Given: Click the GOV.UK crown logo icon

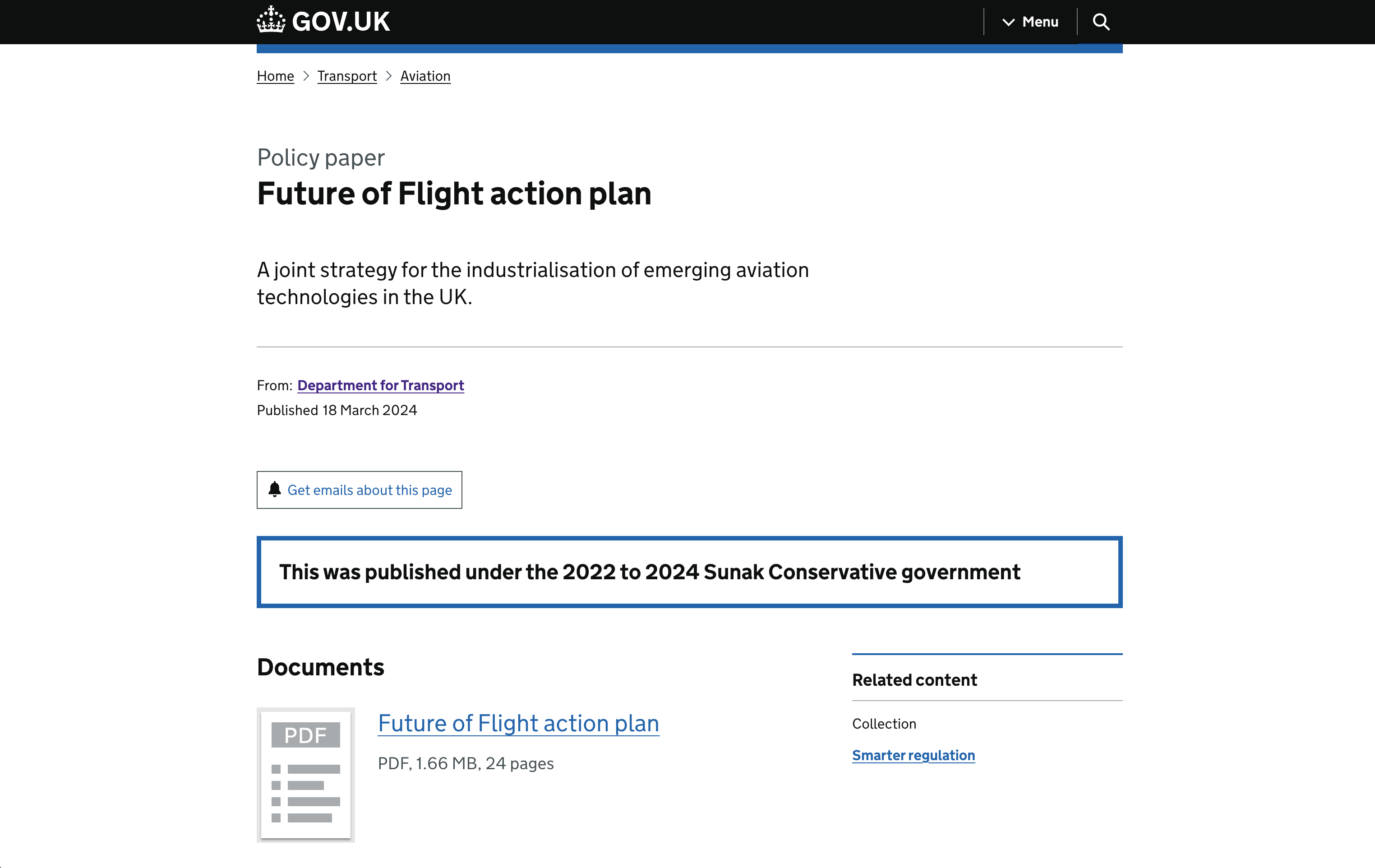Looking at the screenshot, I should pyautogui.click(x=271, y=20).
